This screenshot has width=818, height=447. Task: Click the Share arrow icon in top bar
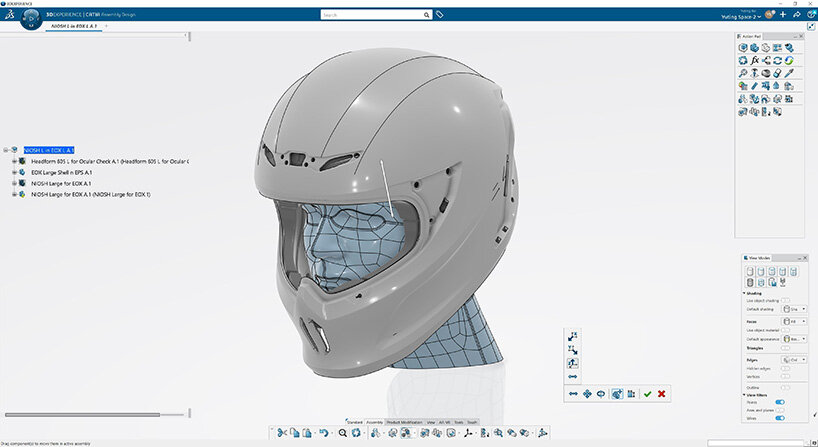795,15
